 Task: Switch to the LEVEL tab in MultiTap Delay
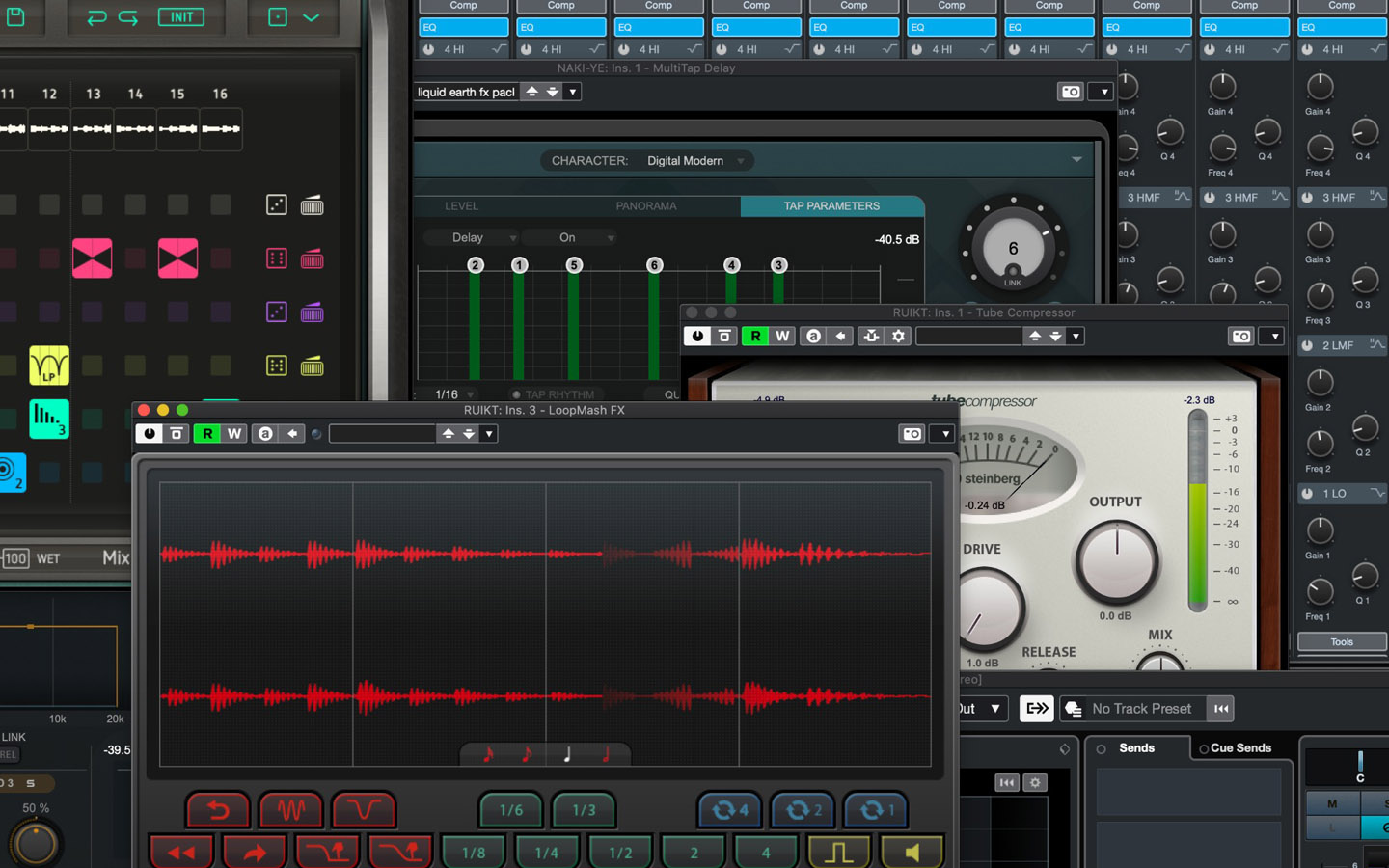click(461, 206)
